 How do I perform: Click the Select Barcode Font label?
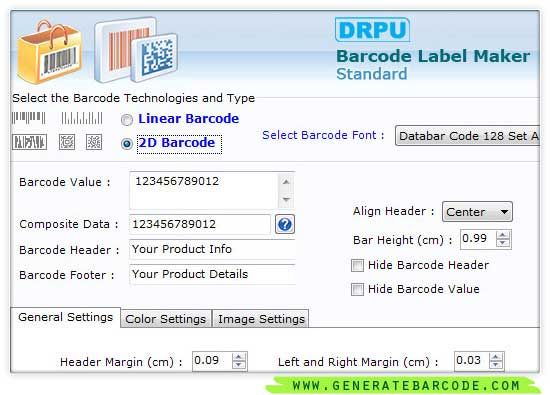323,135
